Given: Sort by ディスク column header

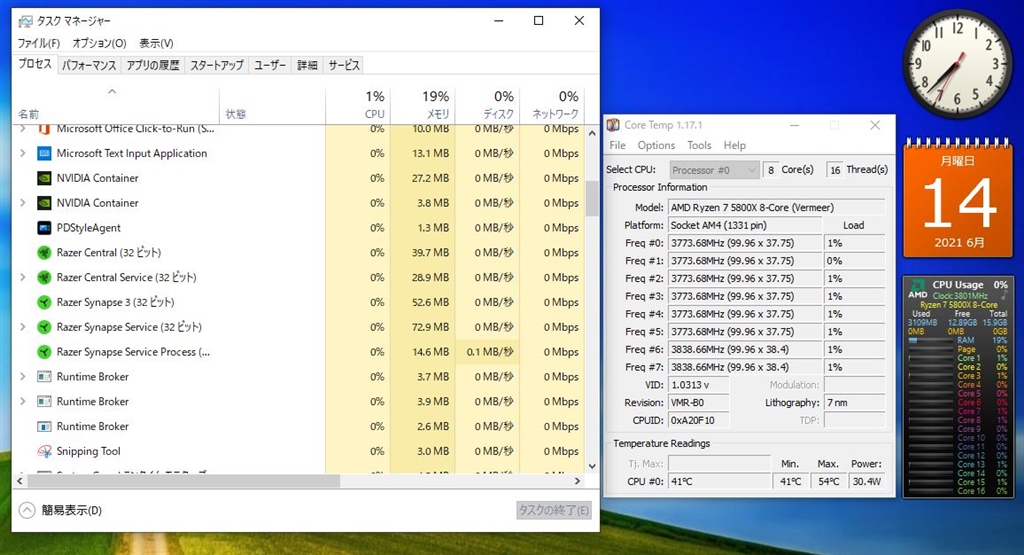Looking at the screenshot, I should [x=487, y=104].
